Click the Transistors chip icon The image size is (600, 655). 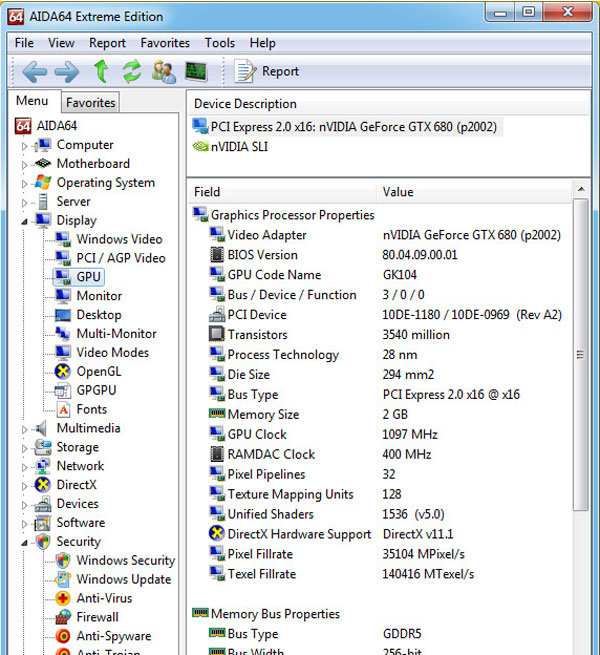pos(216,334)
